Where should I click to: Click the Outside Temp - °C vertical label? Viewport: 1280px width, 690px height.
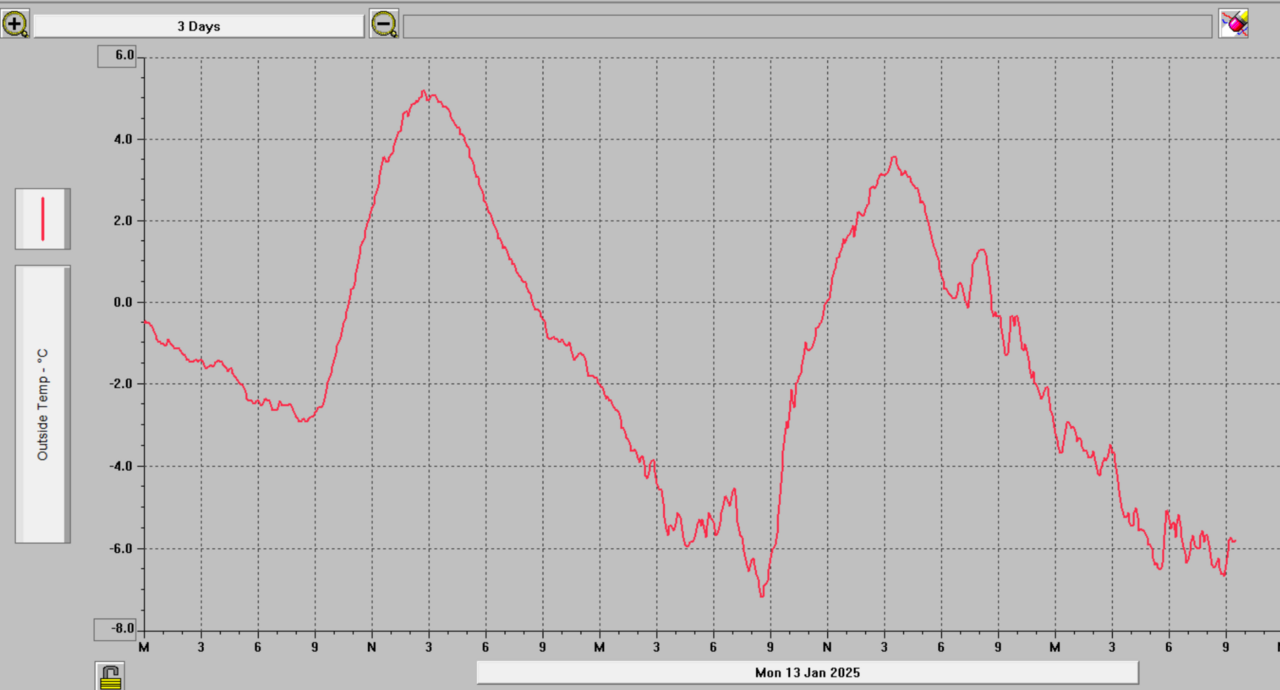(x=43, y=404)
